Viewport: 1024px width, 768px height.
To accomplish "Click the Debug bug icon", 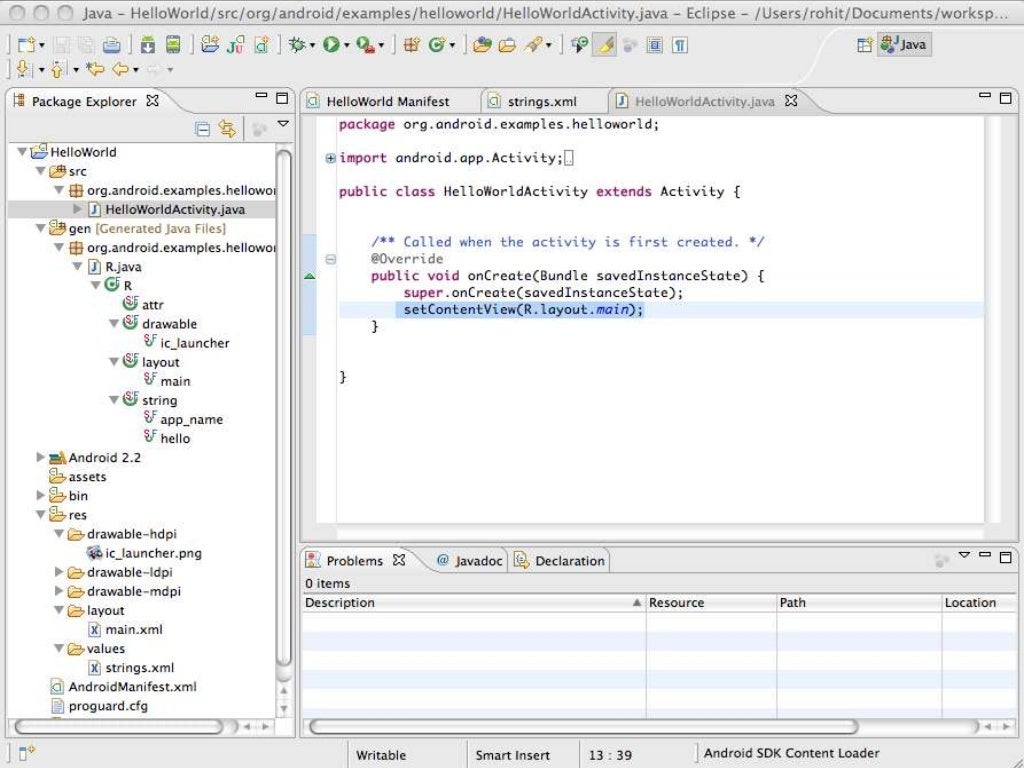I will (297, 45).
